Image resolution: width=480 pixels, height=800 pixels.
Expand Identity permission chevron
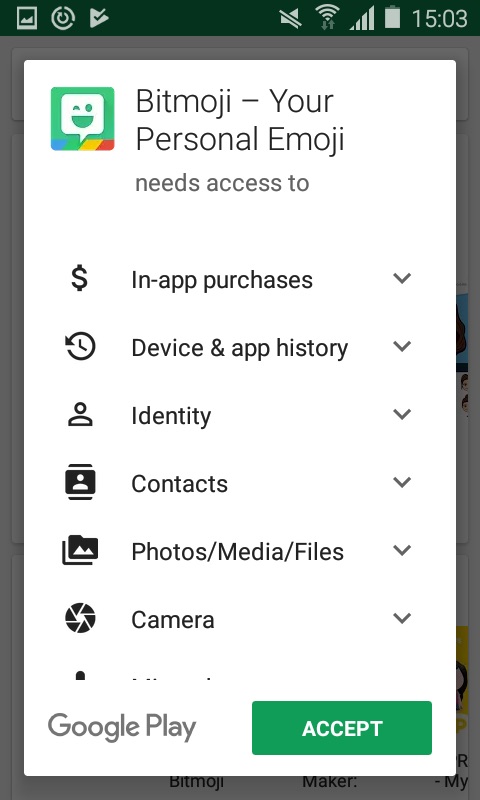[402, 414]
